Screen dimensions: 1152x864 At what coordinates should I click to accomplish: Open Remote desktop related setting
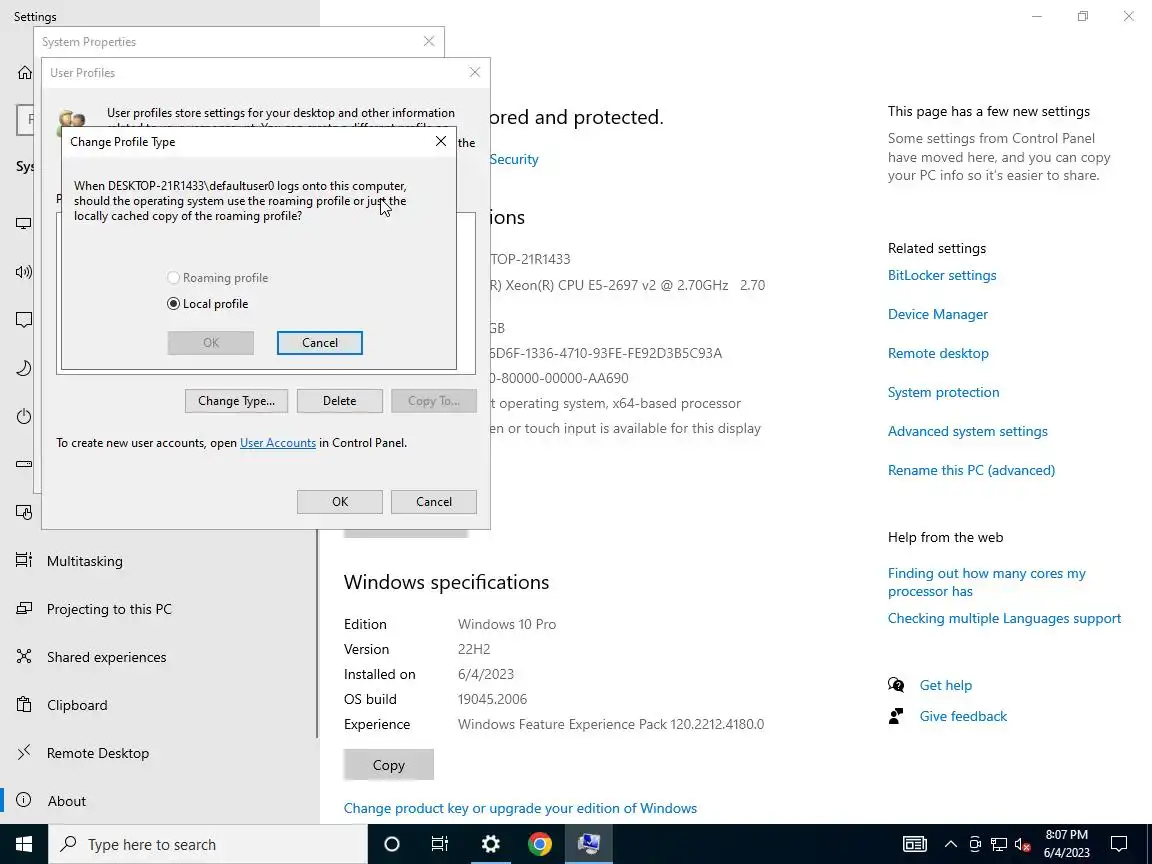point(938,353)
